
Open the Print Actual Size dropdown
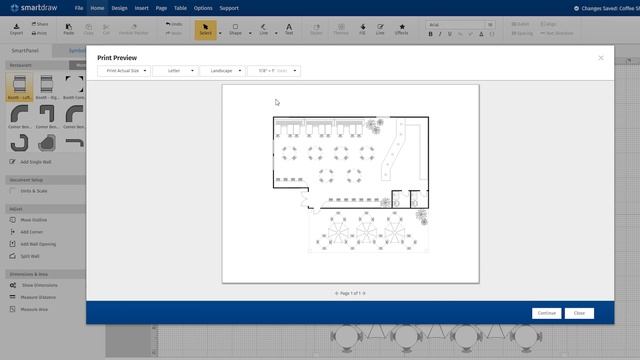click(124, 71)
